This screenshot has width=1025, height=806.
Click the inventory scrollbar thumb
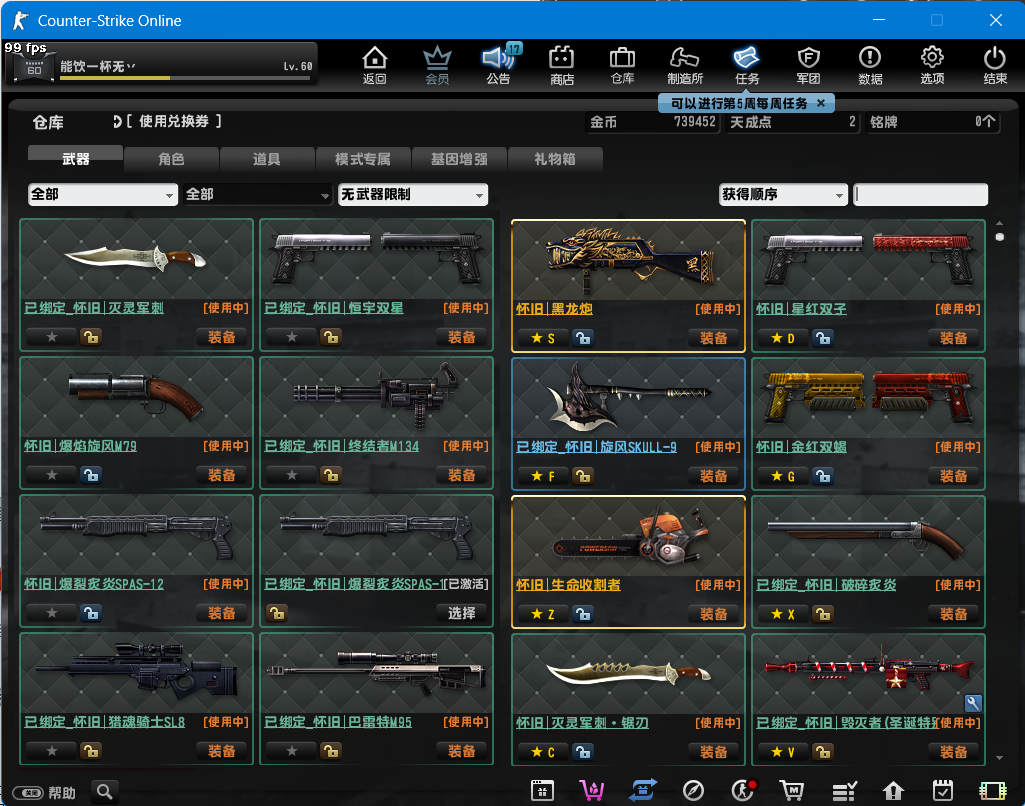(x=1000, y=237)
